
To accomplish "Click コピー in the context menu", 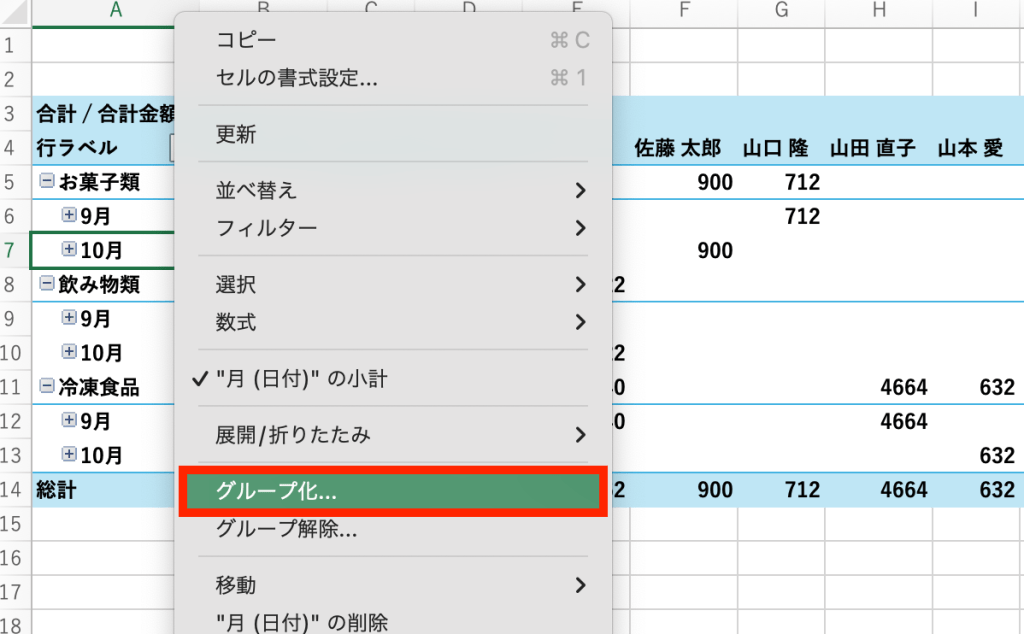I will tap(246, 40).
